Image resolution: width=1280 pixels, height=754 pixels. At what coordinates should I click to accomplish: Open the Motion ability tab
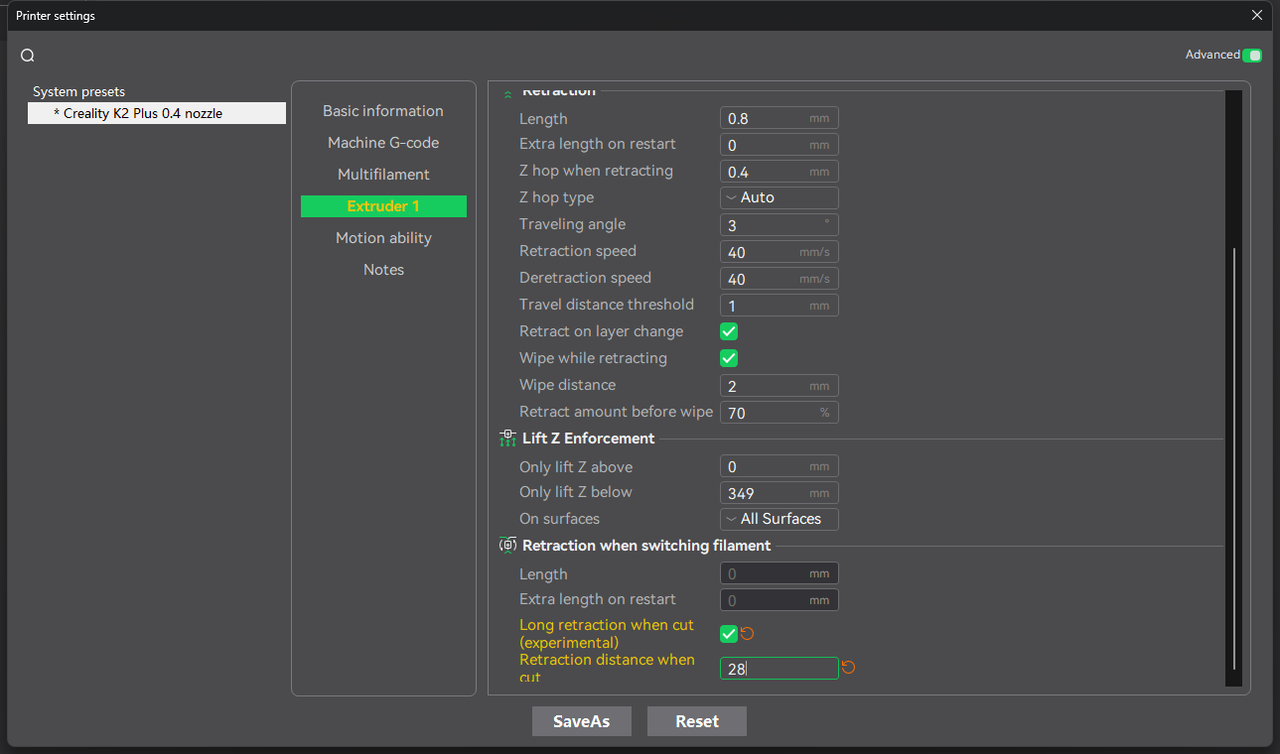383,238
